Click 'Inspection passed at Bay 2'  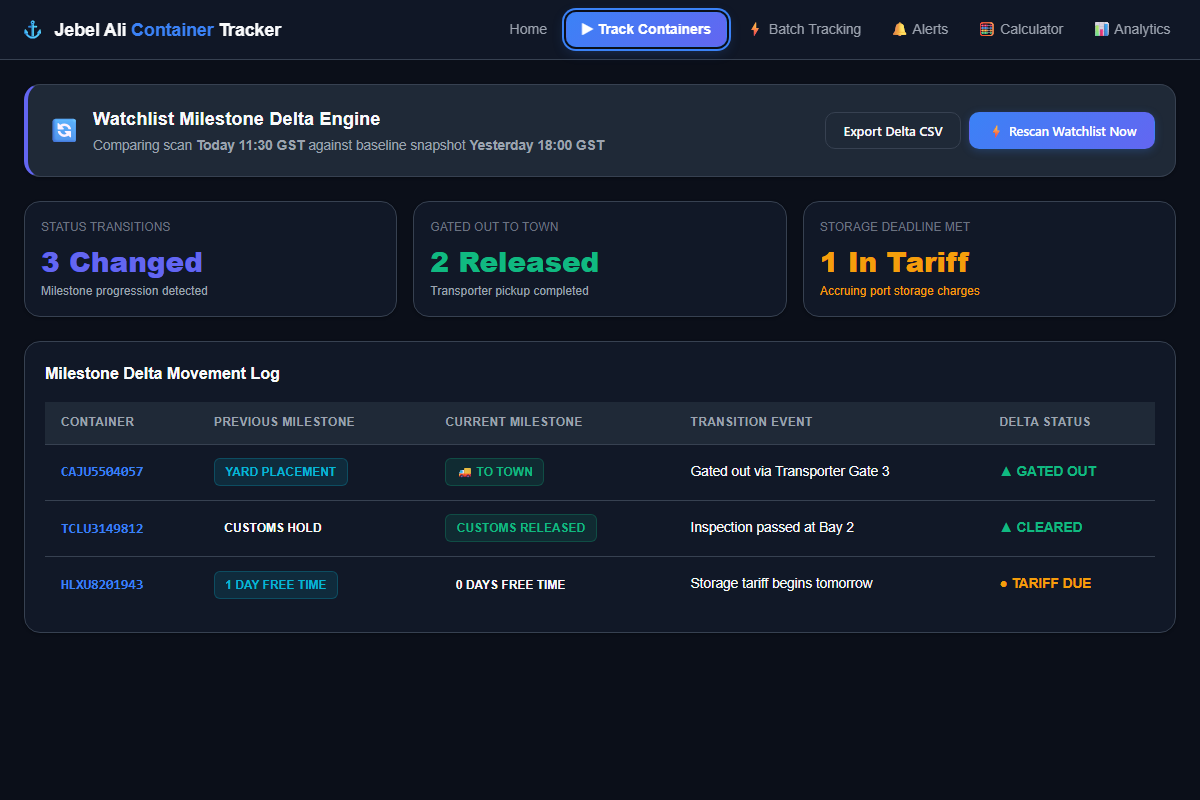[x=772, y=527]
